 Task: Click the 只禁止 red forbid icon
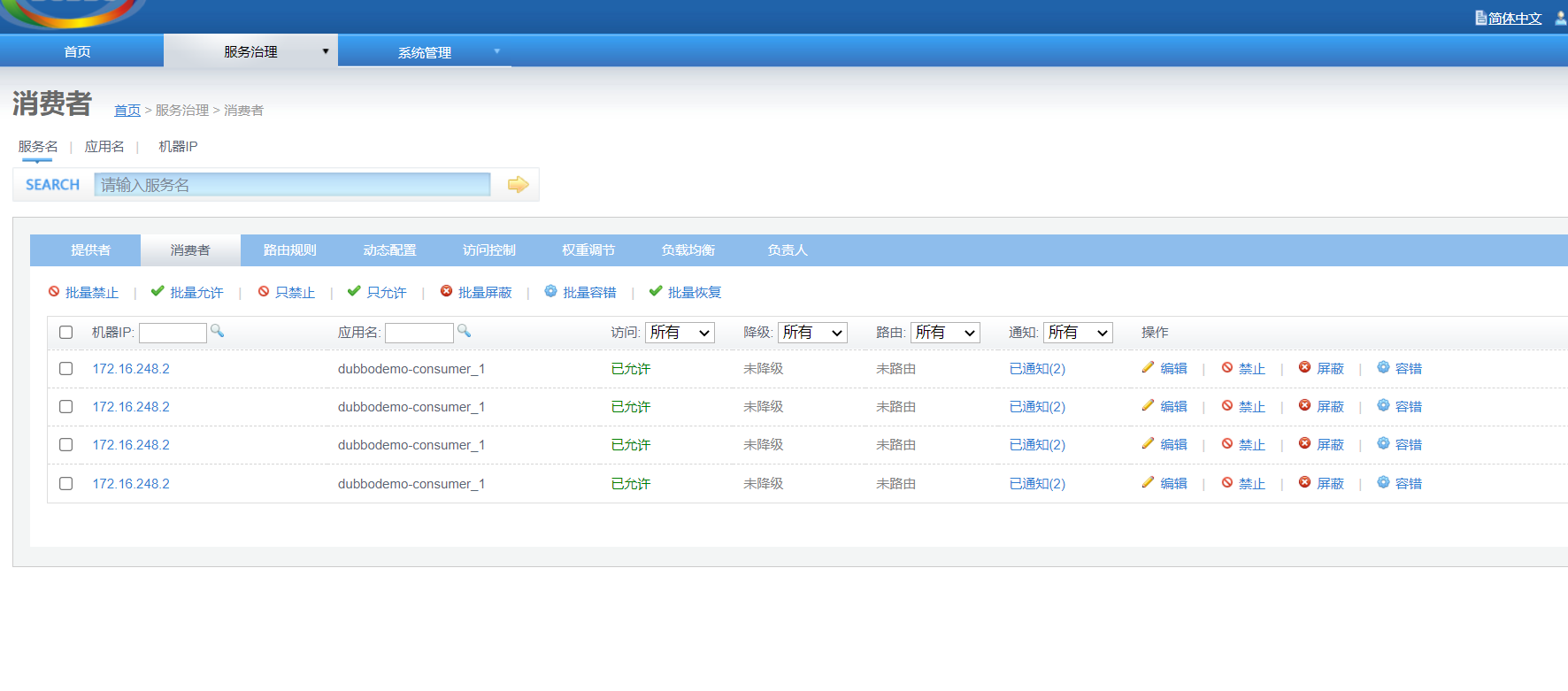coord(264,291)
